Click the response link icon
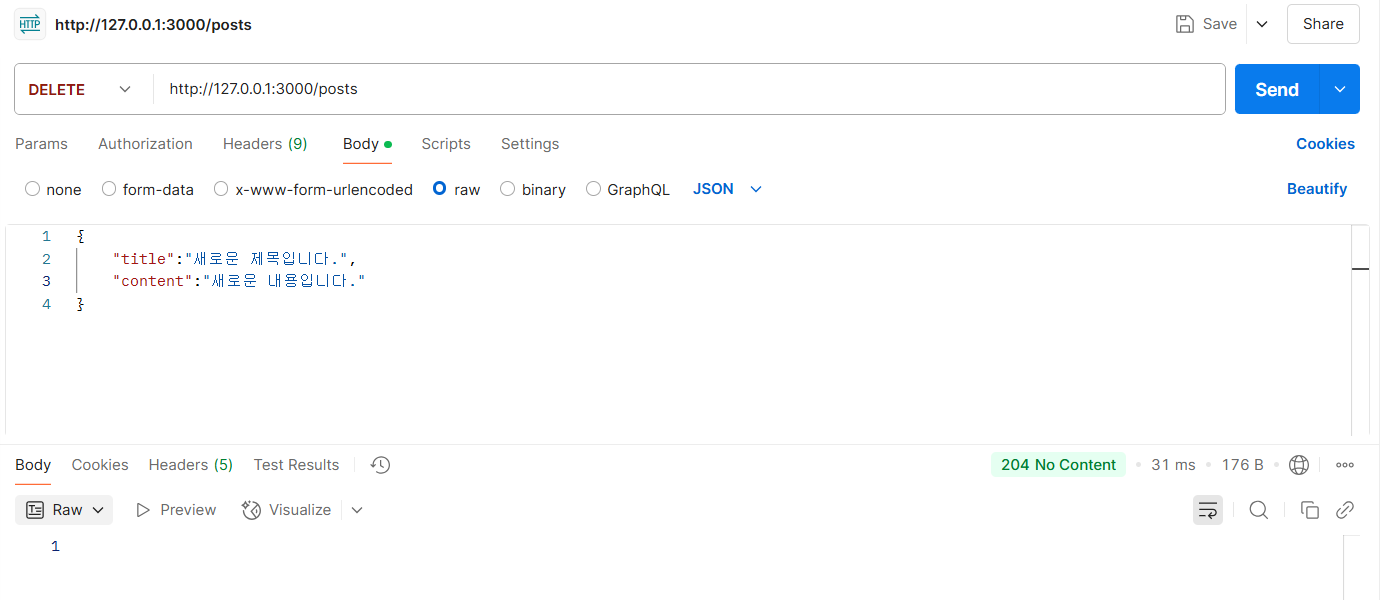 [1345, 510]
